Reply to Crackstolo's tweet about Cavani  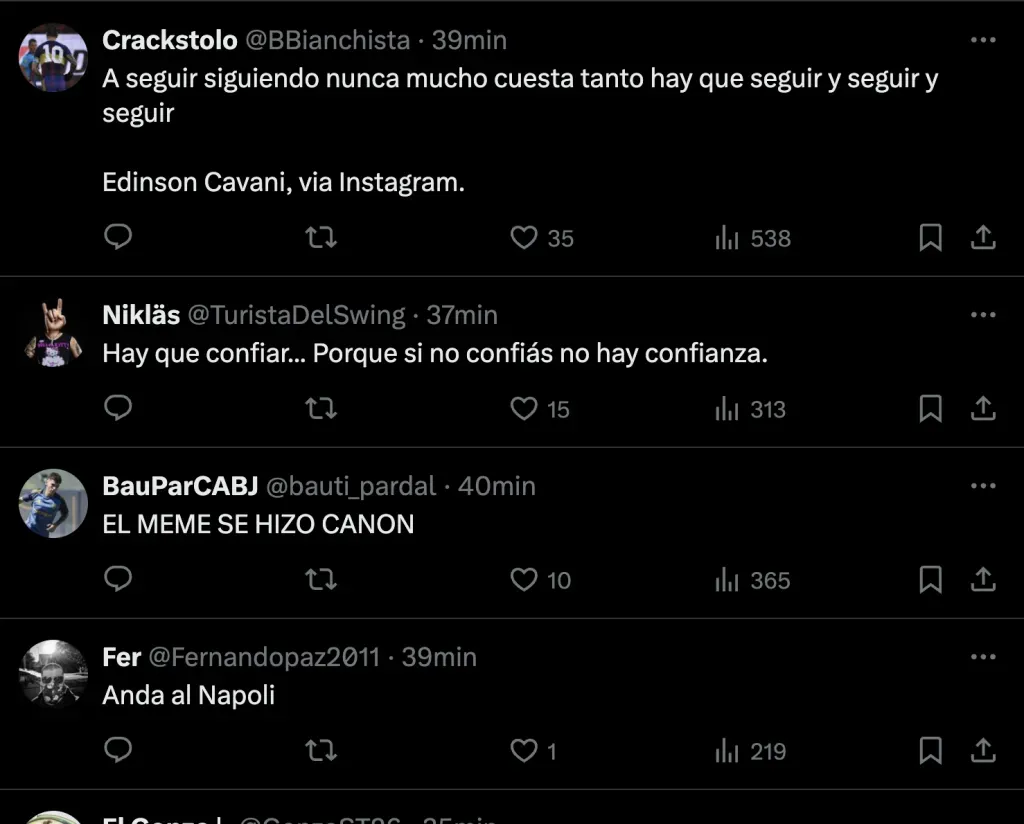pos(118,238)
